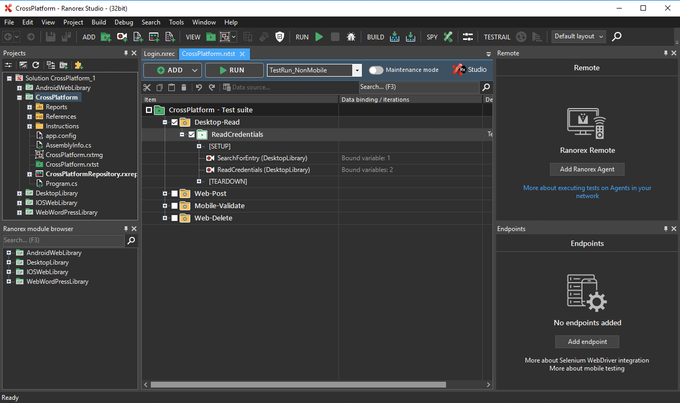
Task: Close the CrossPlatform.rxtst tab
Action: tap(242, 54)
